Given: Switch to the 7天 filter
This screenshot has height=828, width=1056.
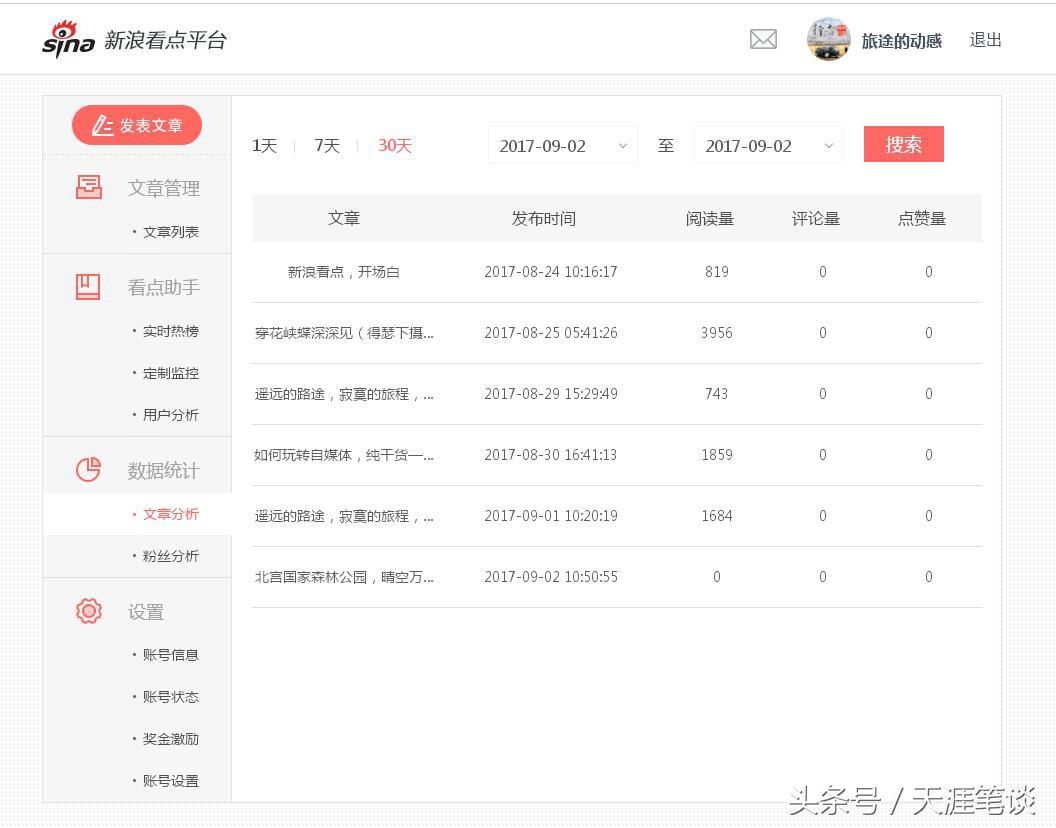Looking at the screenshot, I should tap(325, 145).
